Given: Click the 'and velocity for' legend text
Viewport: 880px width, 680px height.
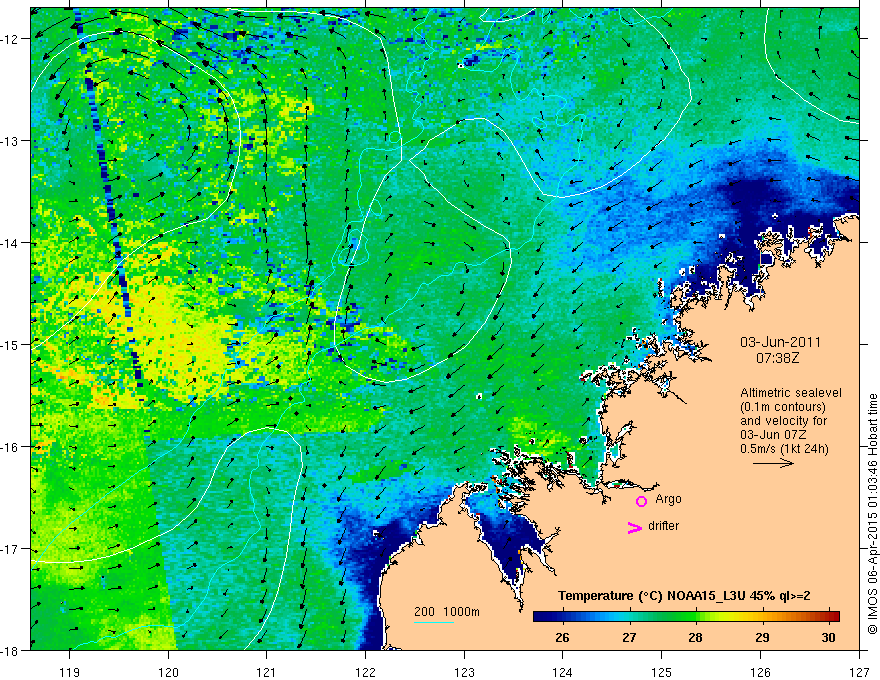Looking at the screenshot, I should pos(783,421).
